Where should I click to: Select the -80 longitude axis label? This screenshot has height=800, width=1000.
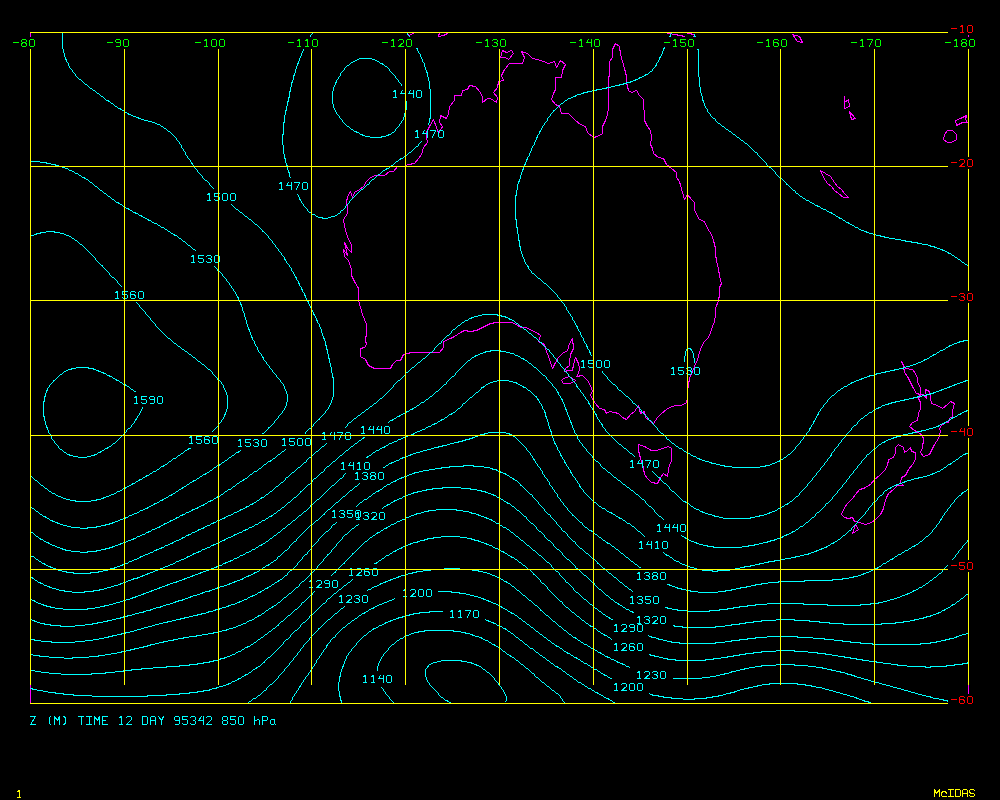(24, 43)
